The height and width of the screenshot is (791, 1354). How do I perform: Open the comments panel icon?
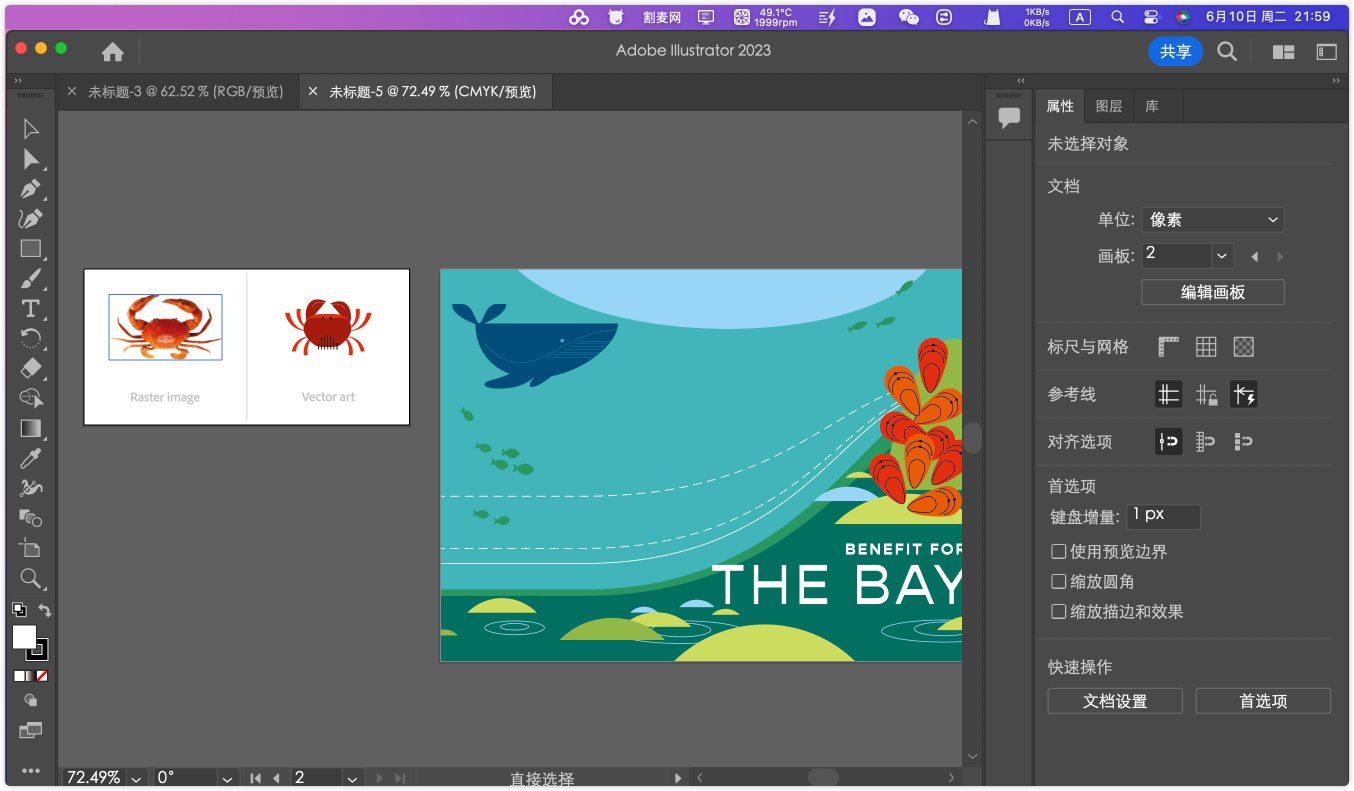pyautogui.click(x=1009, y=117)
